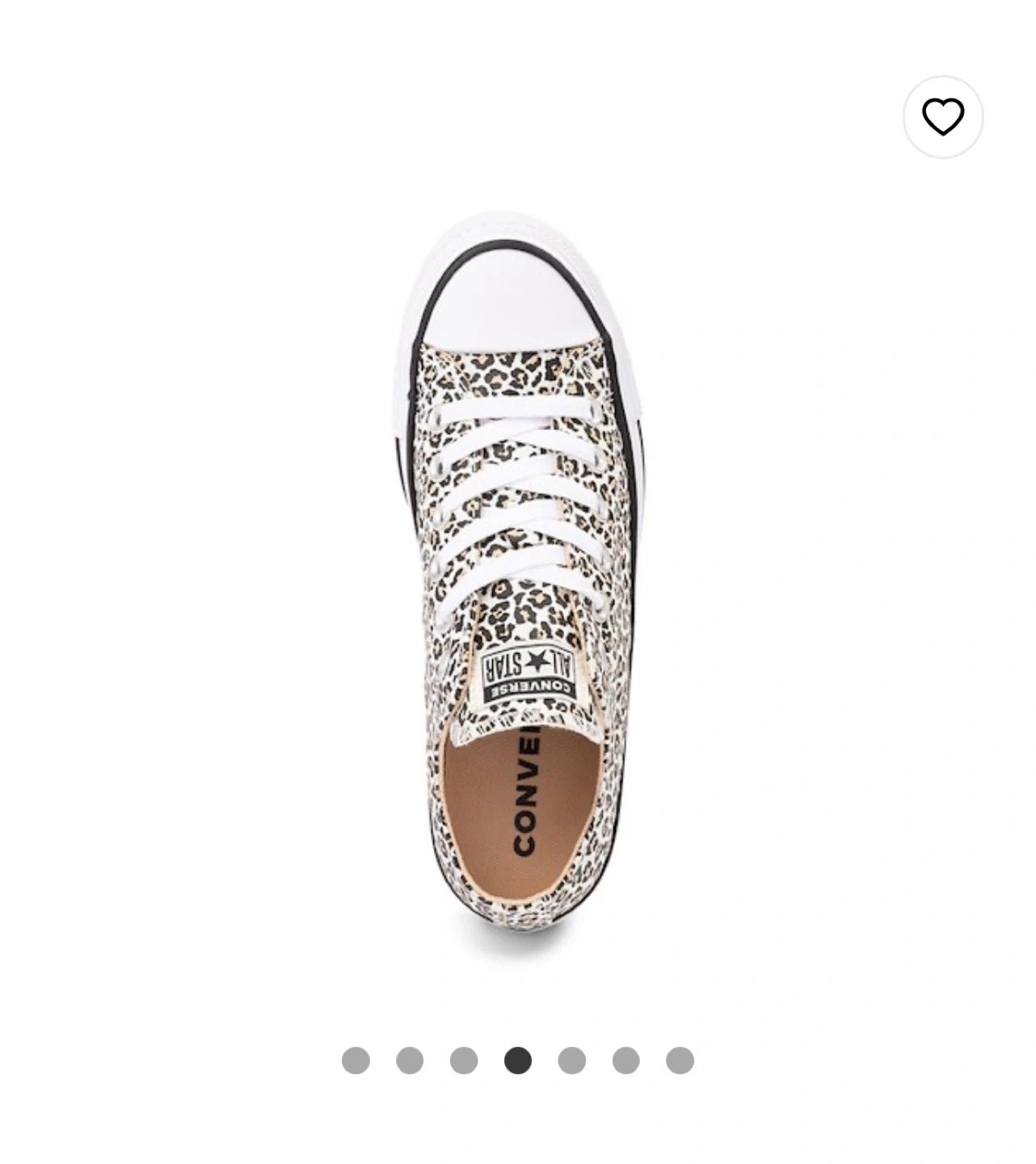Select the second carousel dot
Viewport: 1036px width, 1164px height.
point(410,1060)
